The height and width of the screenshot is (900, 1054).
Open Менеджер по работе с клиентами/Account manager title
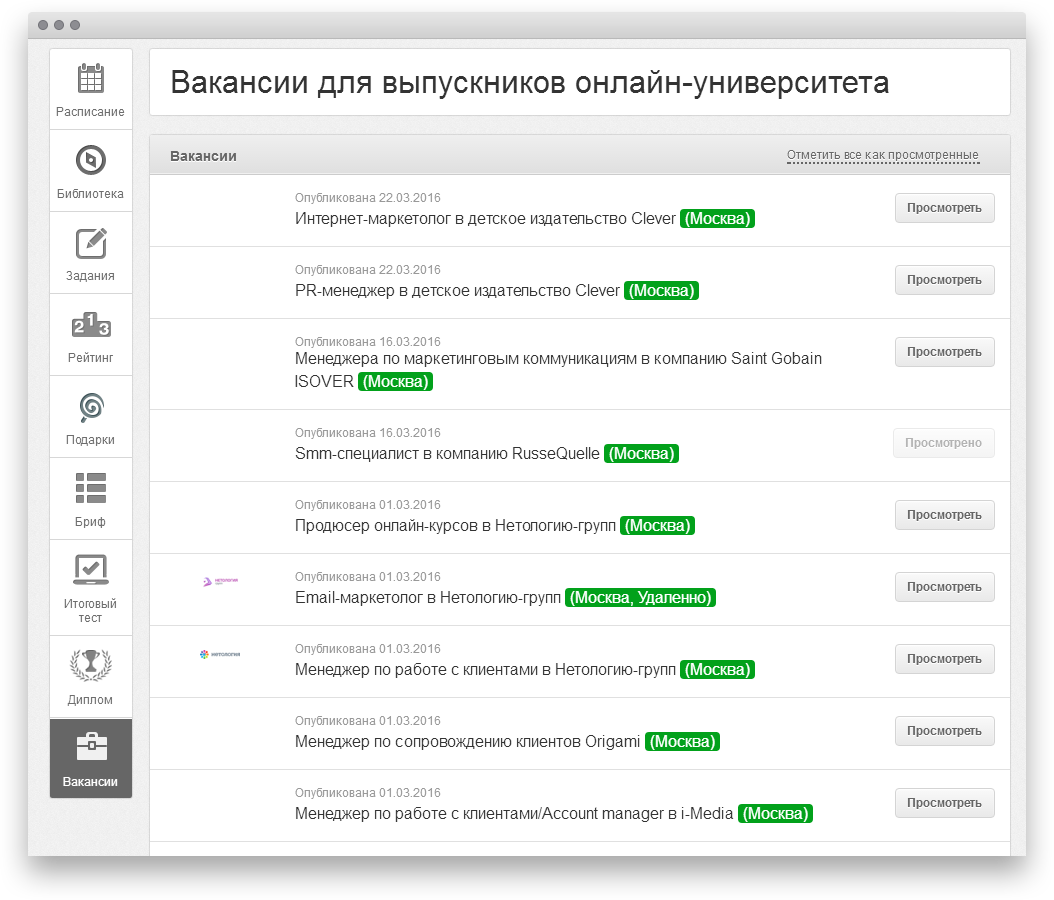[514, 813]
